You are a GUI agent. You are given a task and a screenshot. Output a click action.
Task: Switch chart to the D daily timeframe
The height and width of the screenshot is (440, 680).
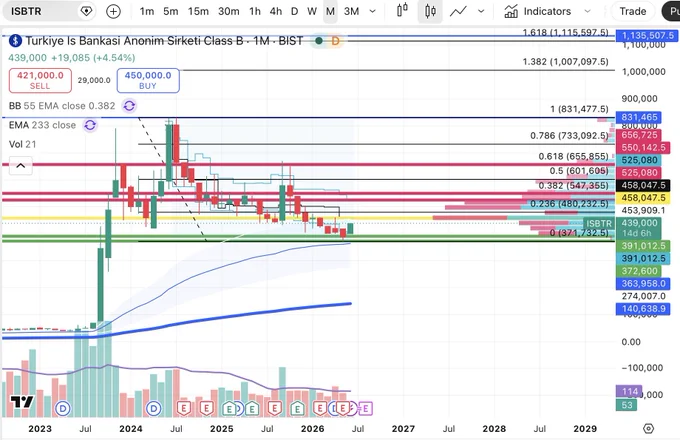[x=294, y=11]
